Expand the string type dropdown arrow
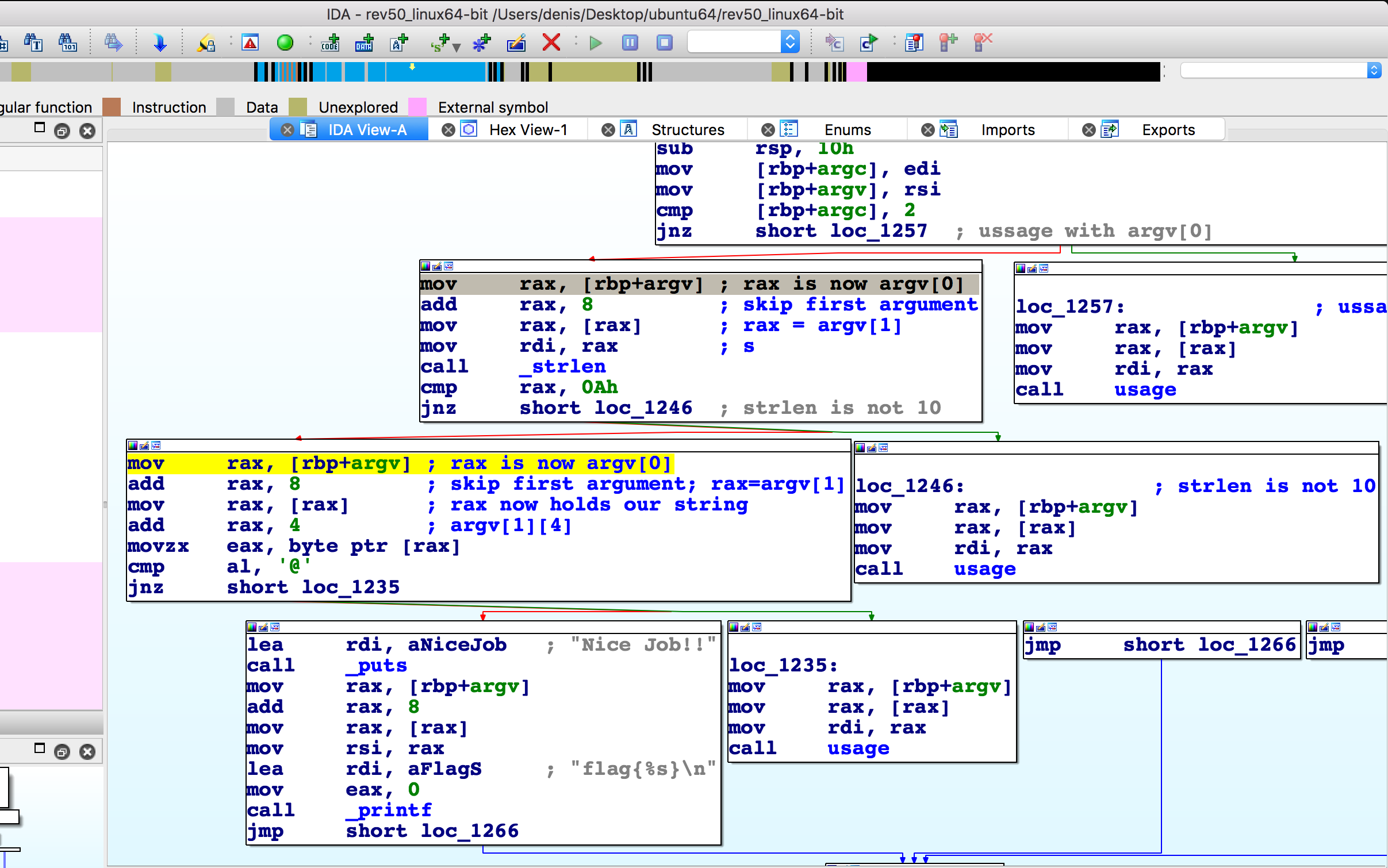Screen dimensions: 1388x868 tap(457, 47)
